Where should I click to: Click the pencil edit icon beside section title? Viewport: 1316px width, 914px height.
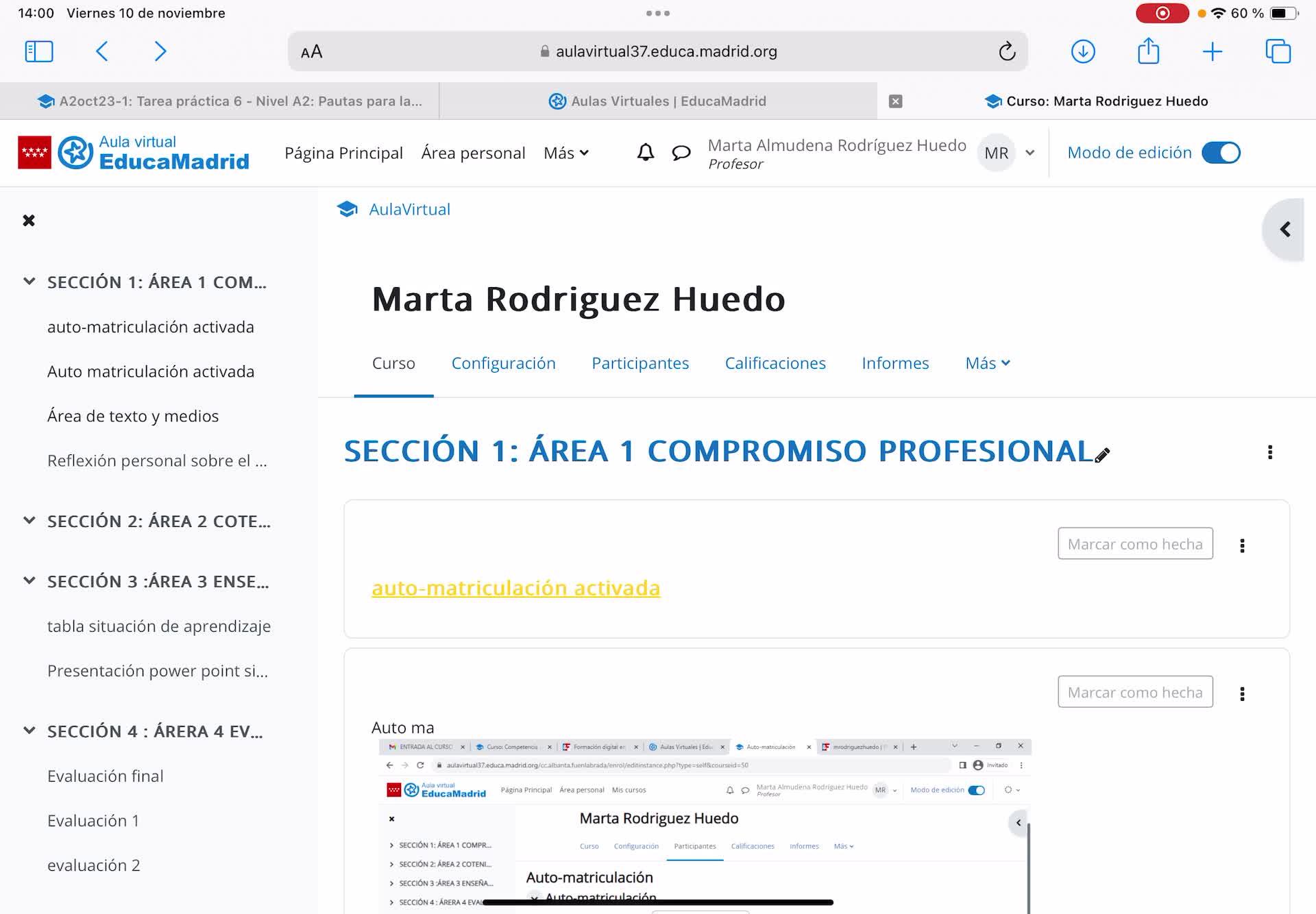1102,456
